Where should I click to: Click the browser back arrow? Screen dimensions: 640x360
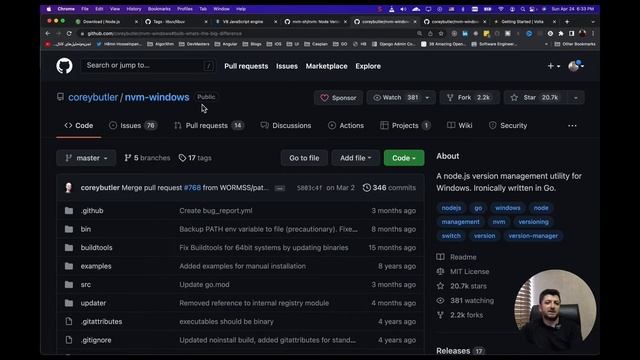[48, 33]
